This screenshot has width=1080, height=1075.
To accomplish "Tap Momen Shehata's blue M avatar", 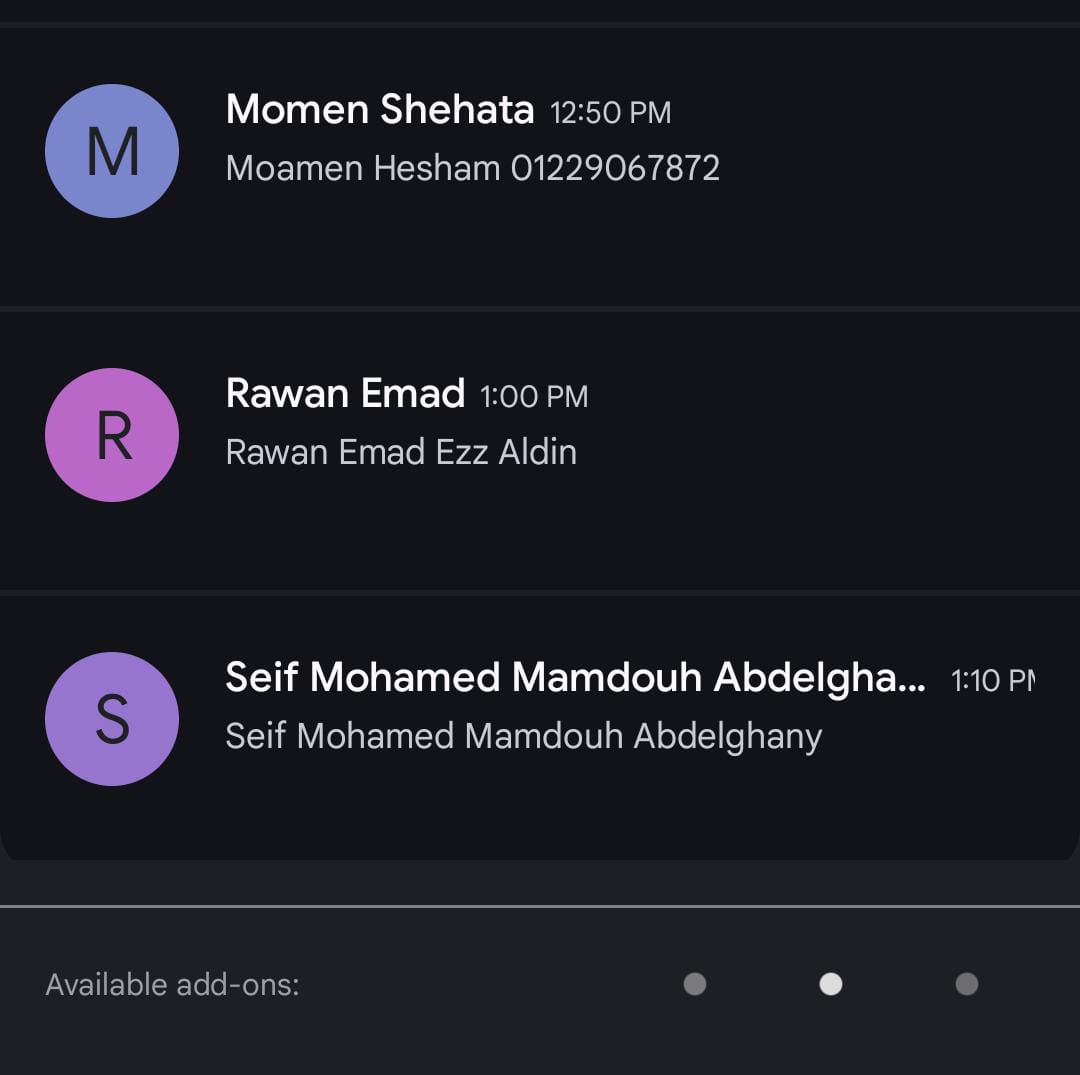I will click(x=112, y=151).
